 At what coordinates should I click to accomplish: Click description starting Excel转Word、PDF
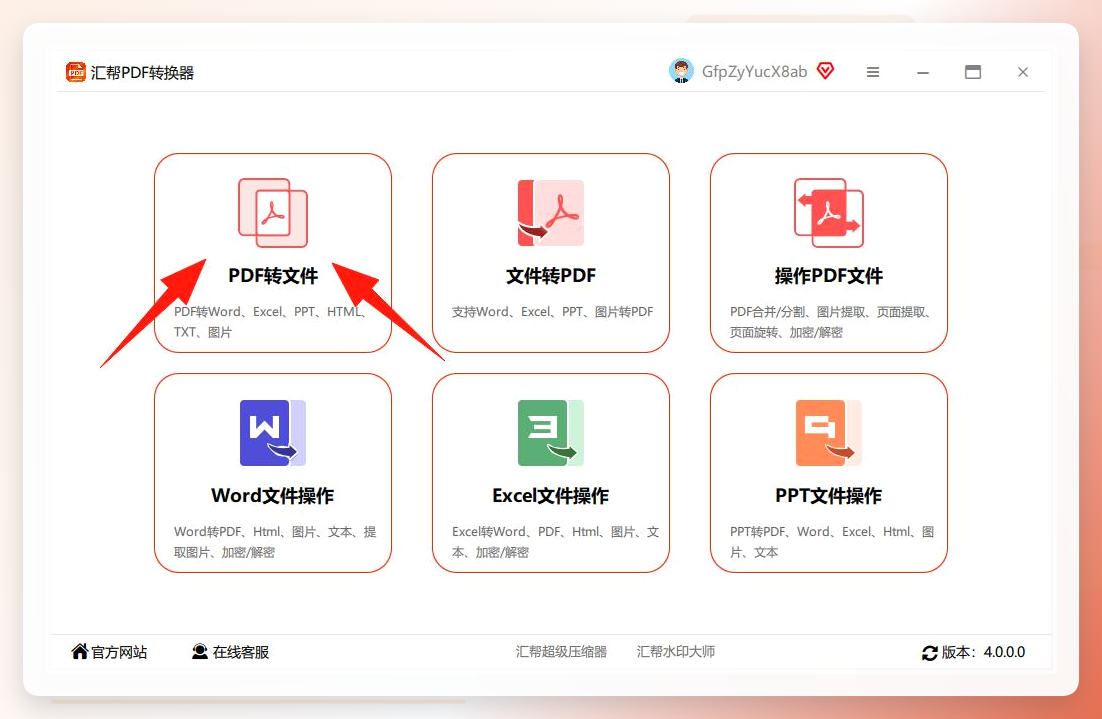pyautogui.click(x=555, y=542)
